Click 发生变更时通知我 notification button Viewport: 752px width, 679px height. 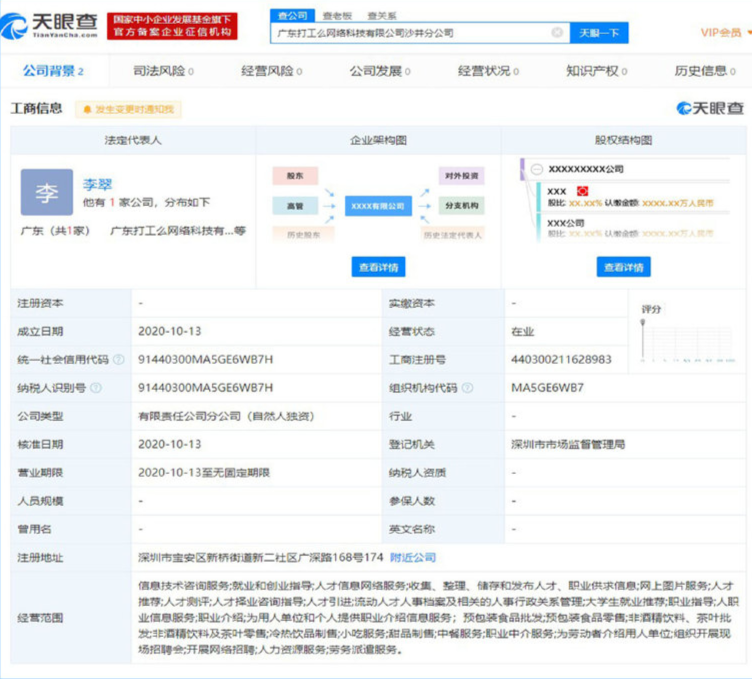coord(129,109)
